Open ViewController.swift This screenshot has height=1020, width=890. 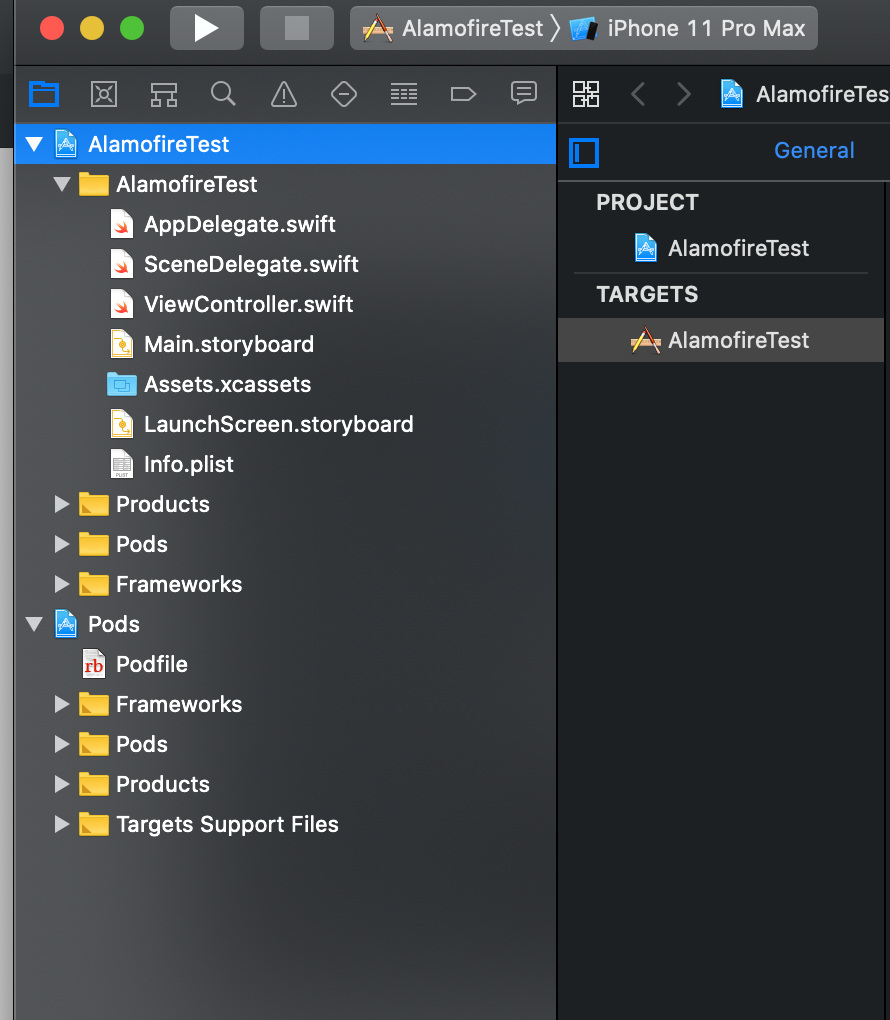point(285,304)
